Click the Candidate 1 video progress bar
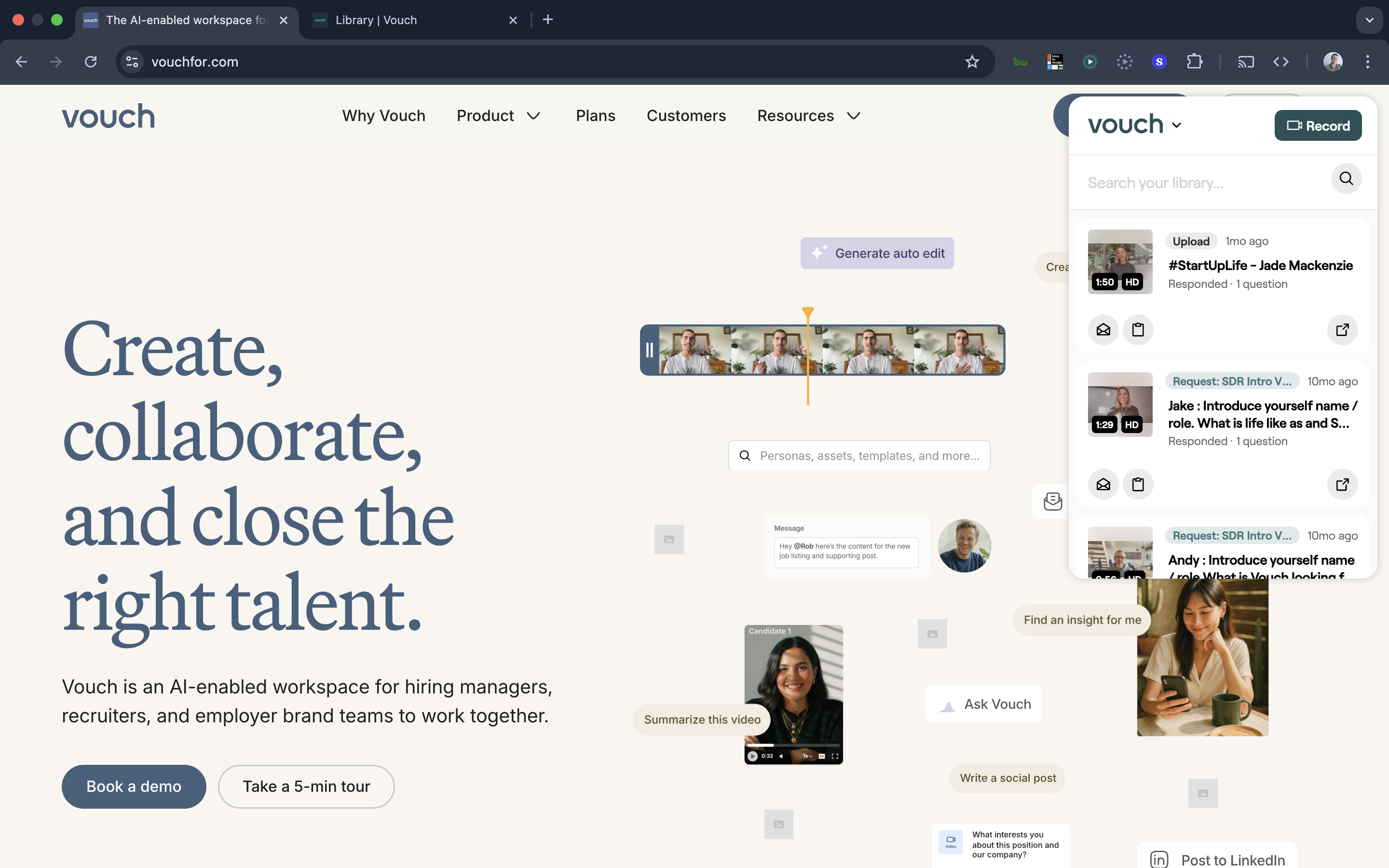1389x868 pixels. pos(794,745)
